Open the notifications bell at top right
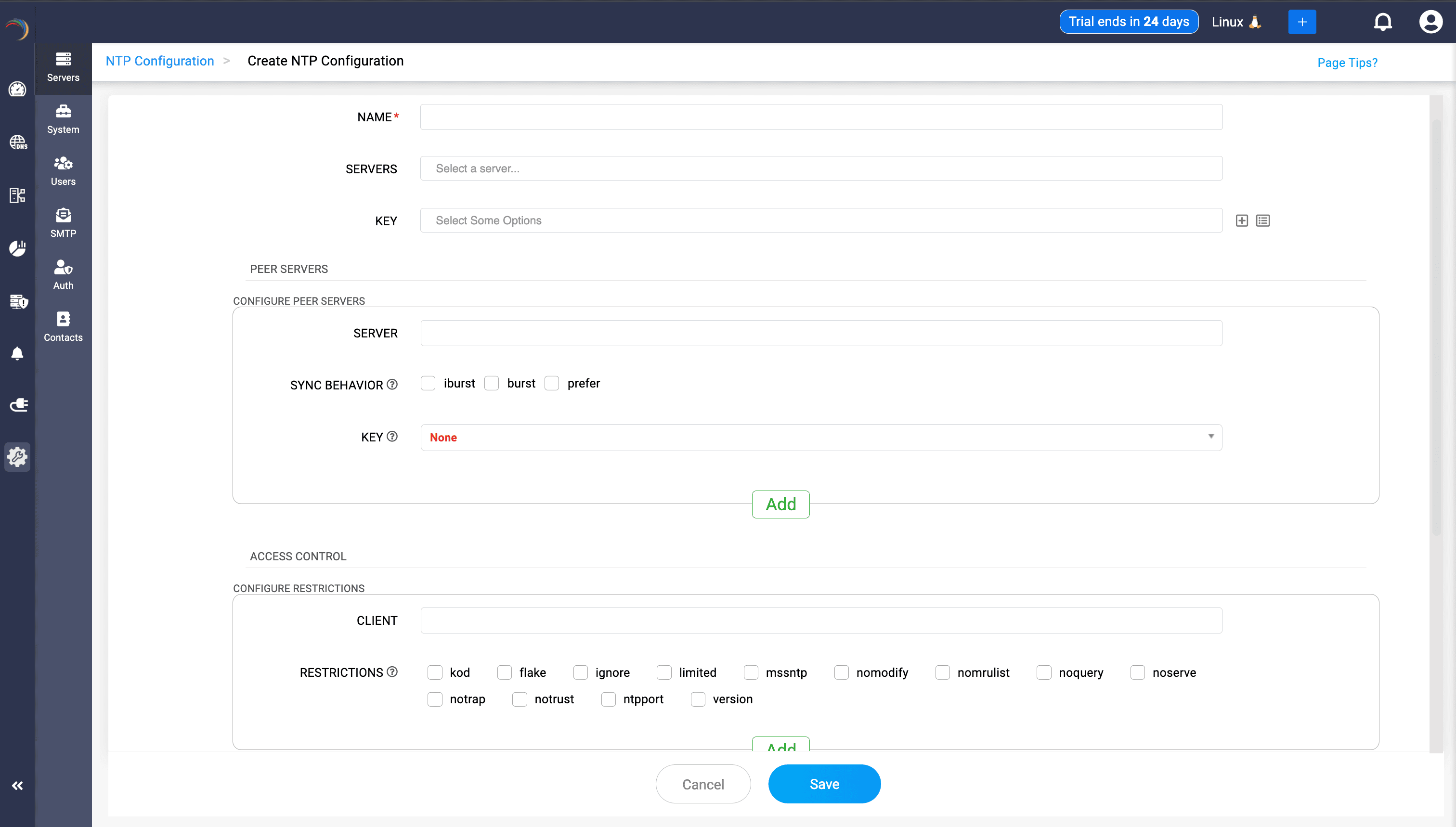This screenshot has height=827, width=1456. click(x=1383, y=22)
